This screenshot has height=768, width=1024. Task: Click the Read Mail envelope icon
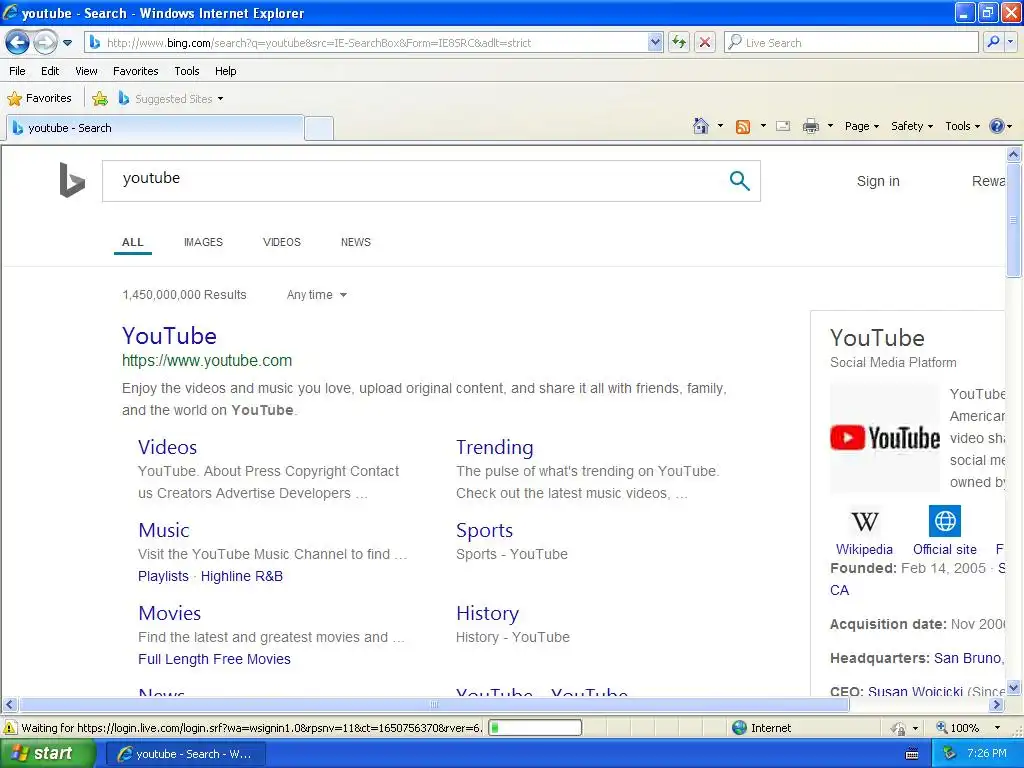point(783,126)
